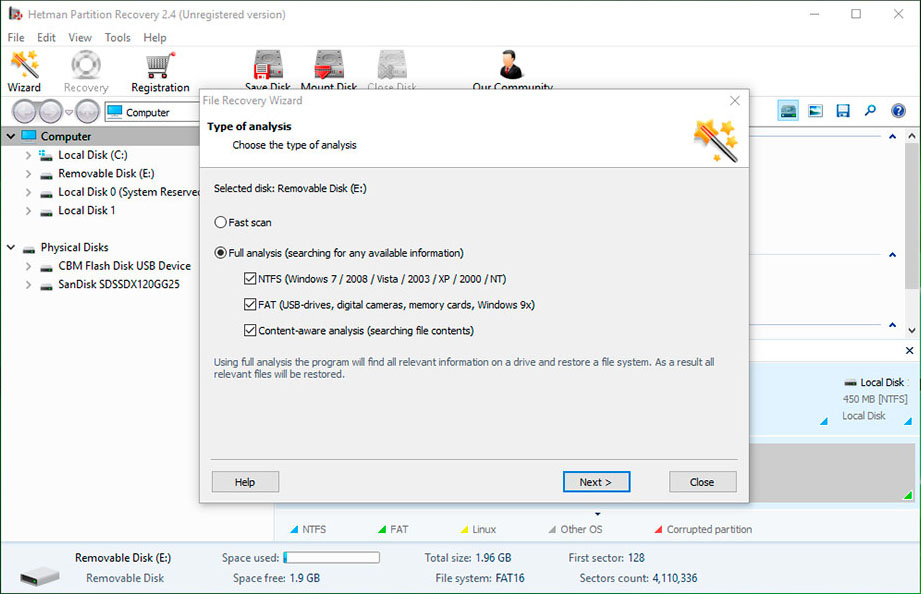This screenshot has width=921, height=594.
Task: Activate the search magnifier icon
Action: [x=869, y=110]
